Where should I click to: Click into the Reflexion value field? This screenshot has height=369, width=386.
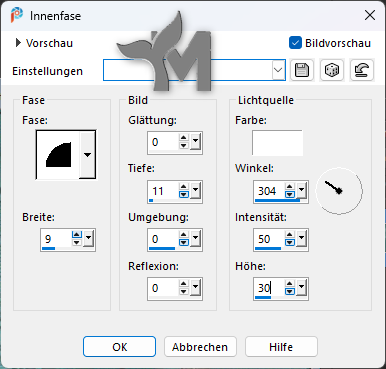click(x=163, y=288)
